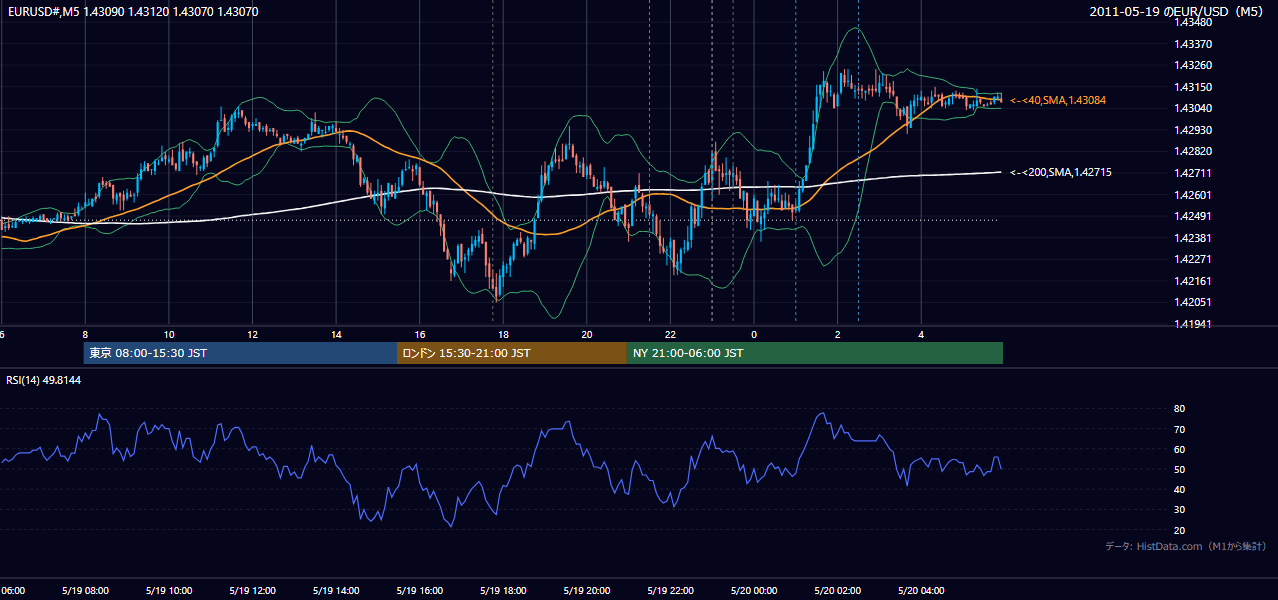Click hour label 10 below the price chart
The image size is (1278, 600).
tap(169, 334)
